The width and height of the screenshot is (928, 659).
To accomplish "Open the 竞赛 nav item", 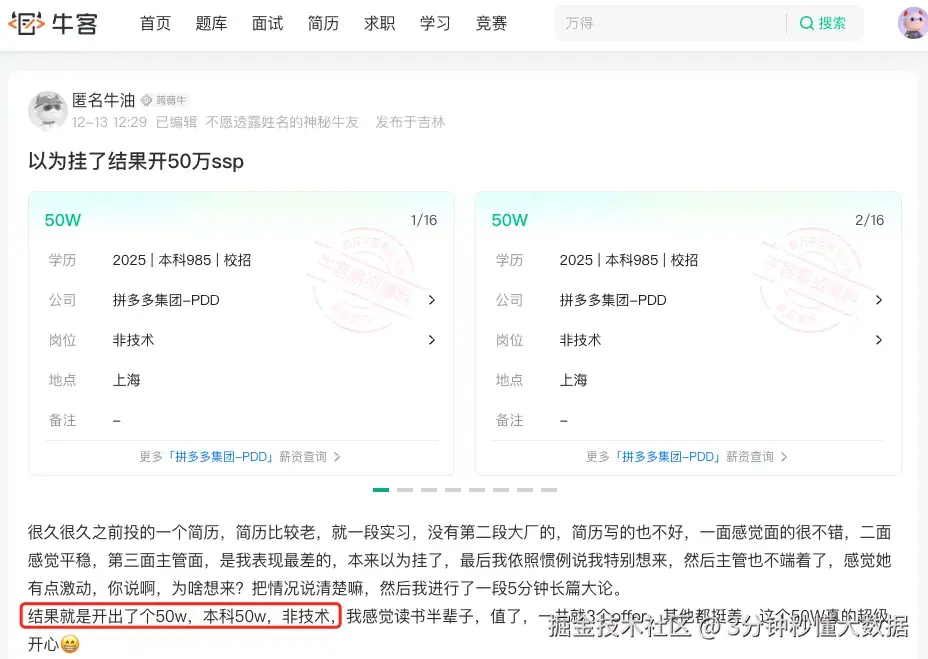I will click(491, 24).
